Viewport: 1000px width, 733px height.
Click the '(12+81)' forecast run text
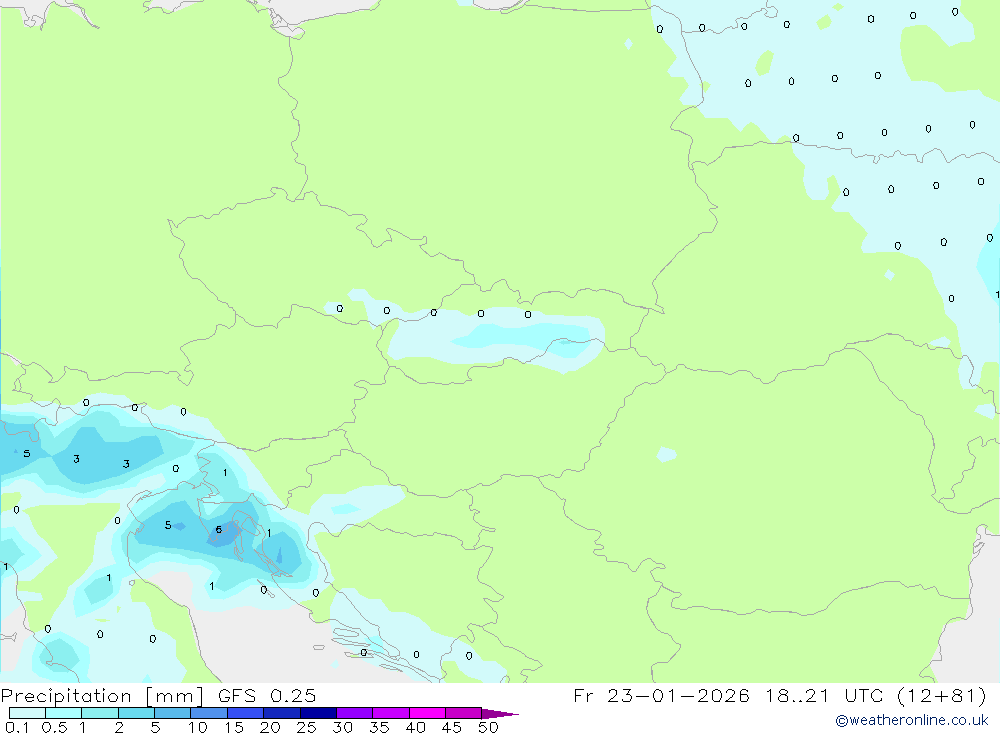tap(941, 695)
